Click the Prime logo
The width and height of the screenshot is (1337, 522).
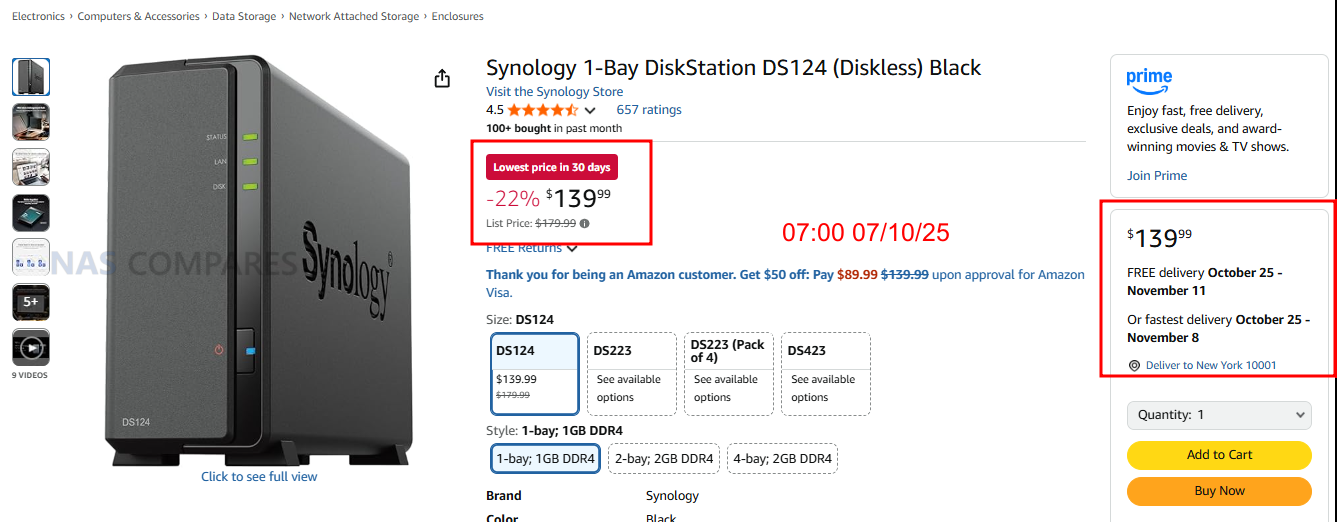[1149, 79]
